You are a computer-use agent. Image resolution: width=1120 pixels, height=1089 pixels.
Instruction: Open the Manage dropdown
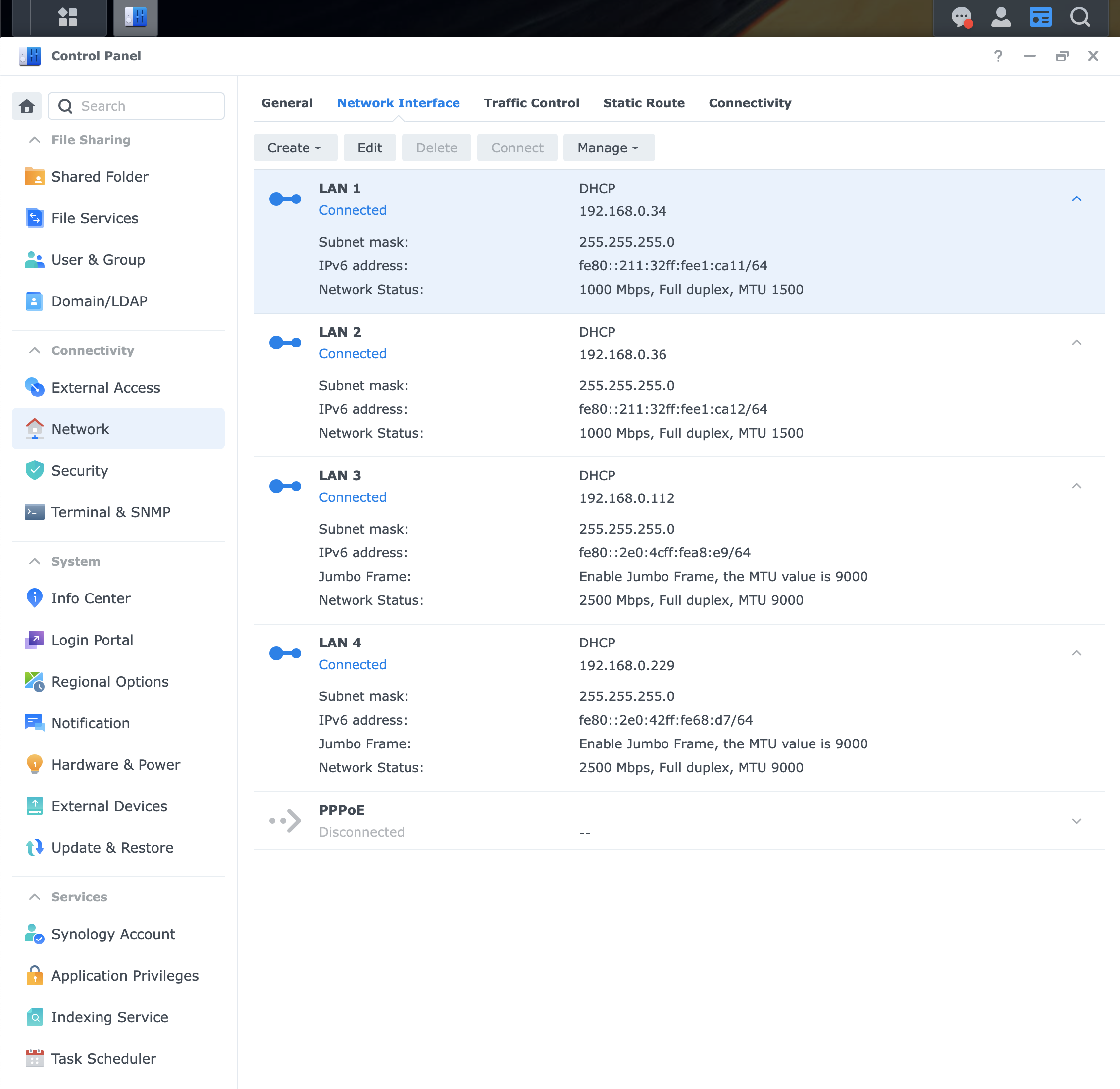609,148
